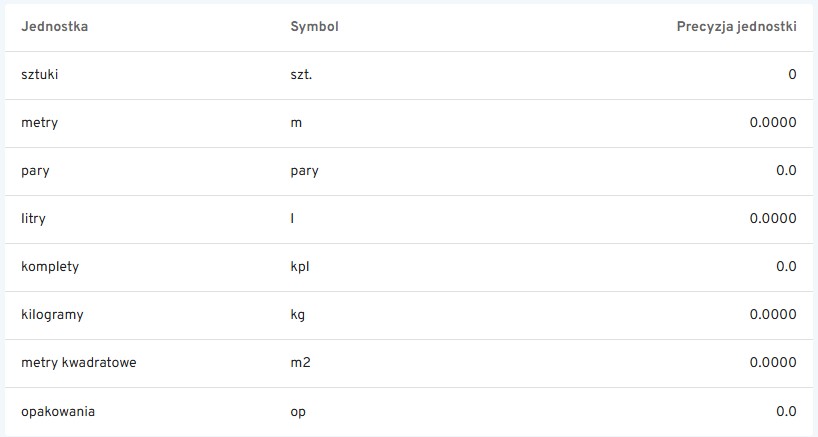Viewport: 818px width, 437px height.
Task: Open the pary unit name cell
Action: 35,171
